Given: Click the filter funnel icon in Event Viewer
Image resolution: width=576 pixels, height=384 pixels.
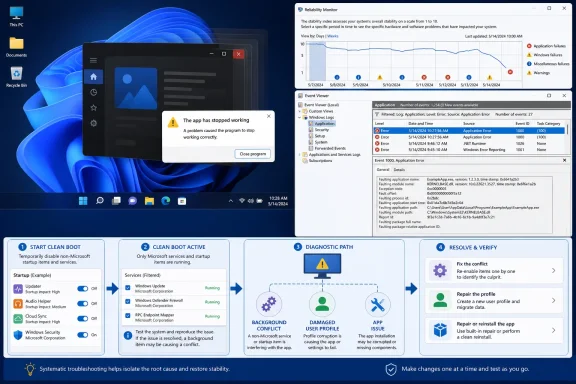Looking at the screenshot, I should [377, 114].
